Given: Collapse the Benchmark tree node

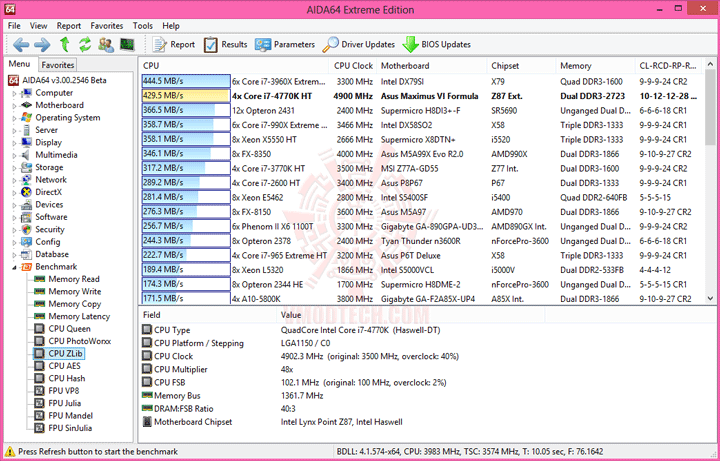Looking at the screenshot, I should coord(14,267).
